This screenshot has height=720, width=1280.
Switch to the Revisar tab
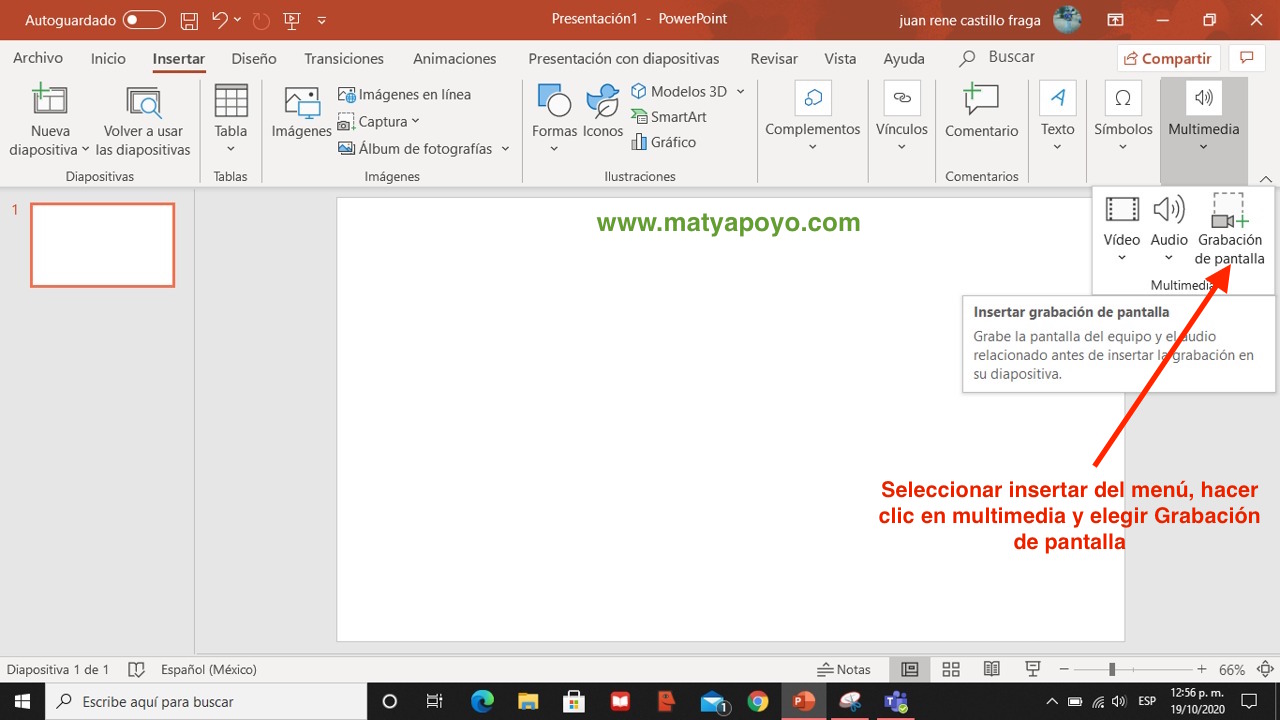(774, 58)
